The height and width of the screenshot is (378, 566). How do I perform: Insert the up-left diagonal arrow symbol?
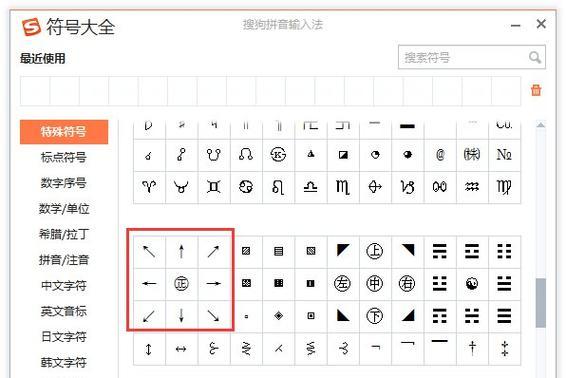[x=149, y=251]
